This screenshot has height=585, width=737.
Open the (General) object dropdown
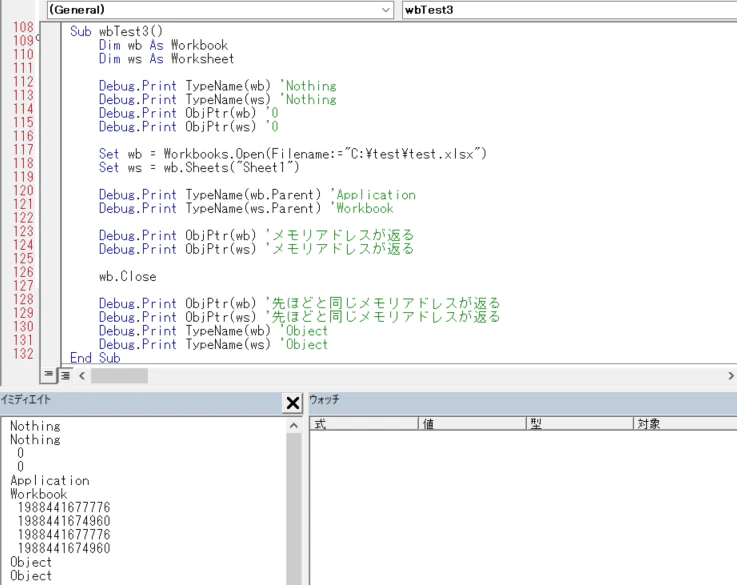220,10
